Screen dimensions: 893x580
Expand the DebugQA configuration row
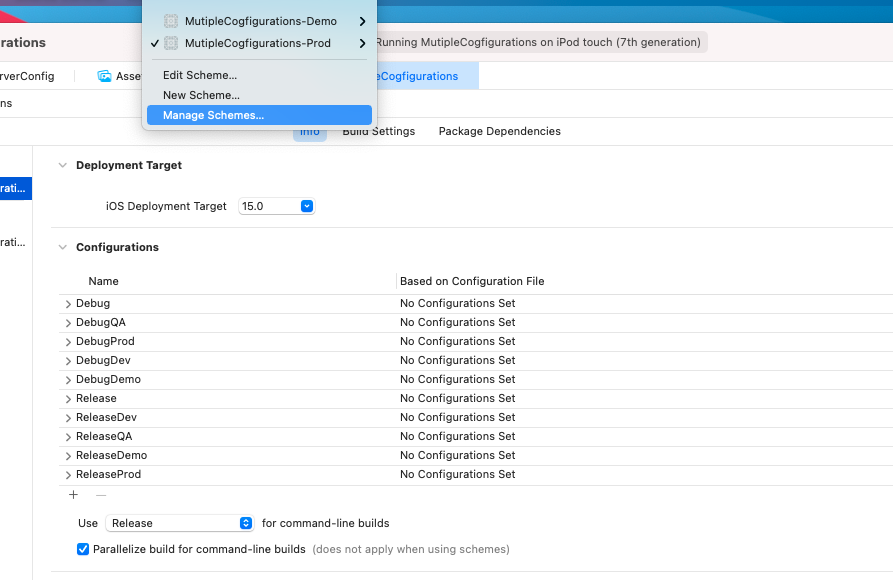tap(68, 323)
